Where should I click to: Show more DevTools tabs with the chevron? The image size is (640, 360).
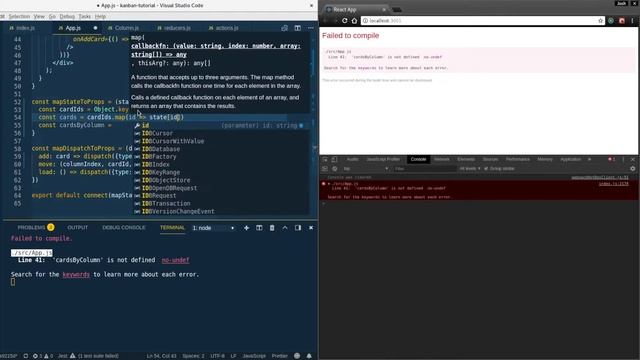[x=589, y=159]
